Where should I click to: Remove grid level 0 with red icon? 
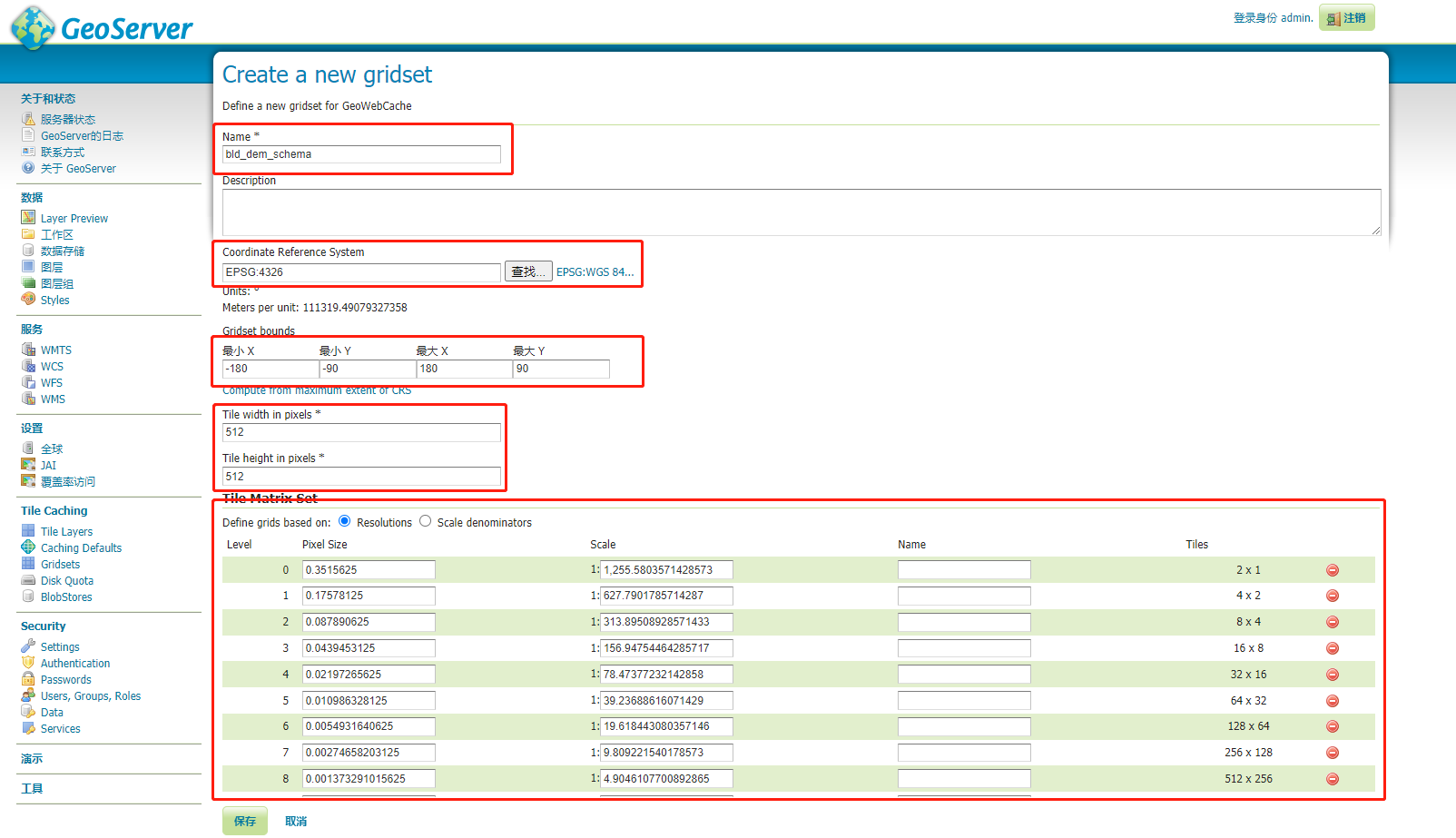[x=1333, y=570]
